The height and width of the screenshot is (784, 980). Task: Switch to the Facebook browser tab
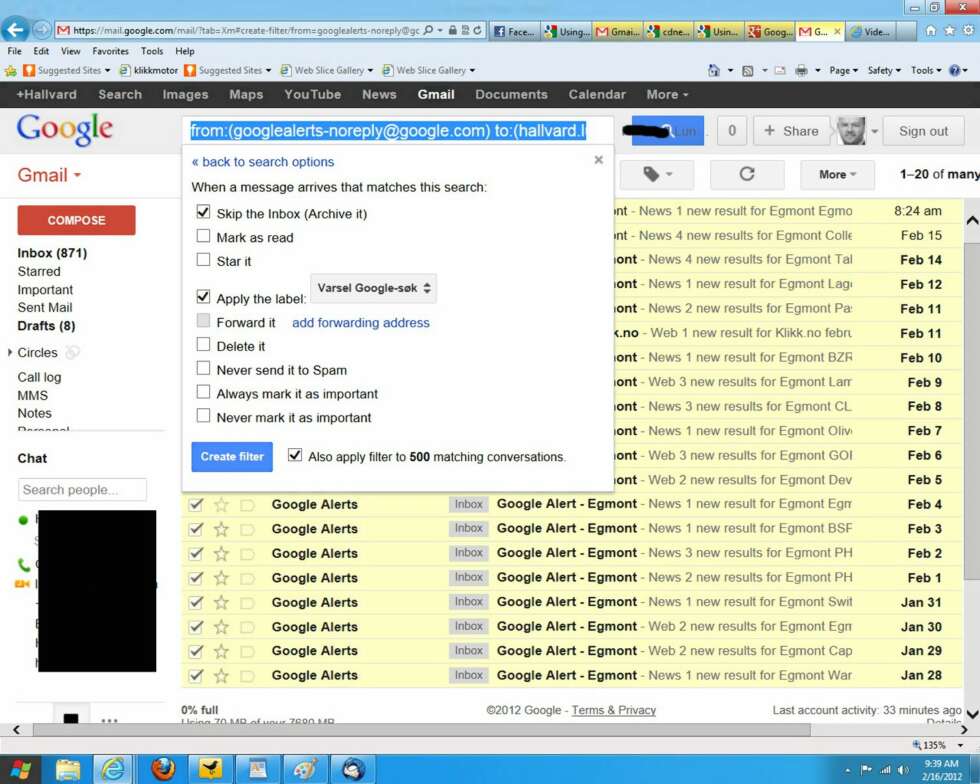514,31
